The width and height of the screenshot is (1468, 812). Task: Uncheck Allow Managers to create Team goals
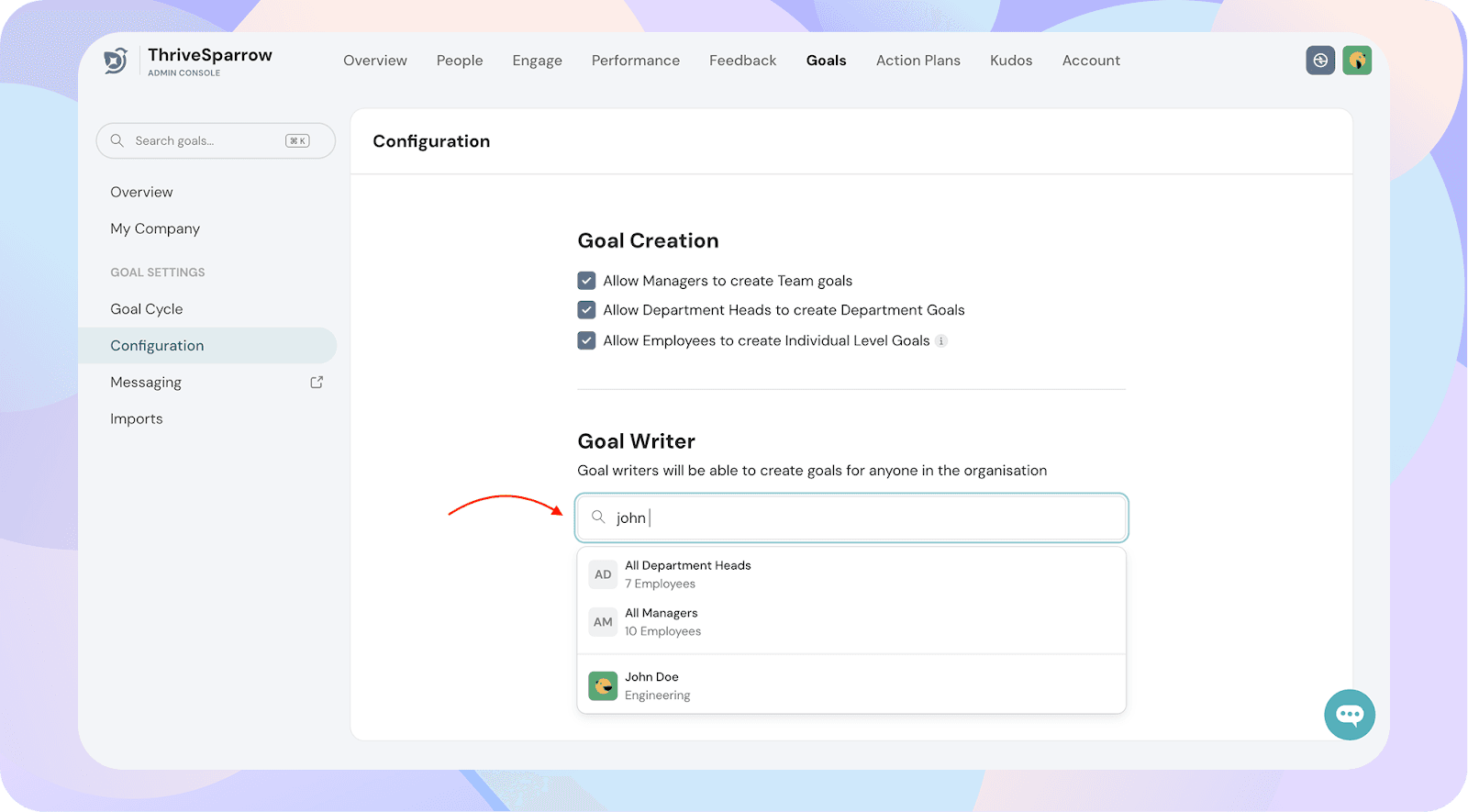pyautogui.click(x=587, y=281)
